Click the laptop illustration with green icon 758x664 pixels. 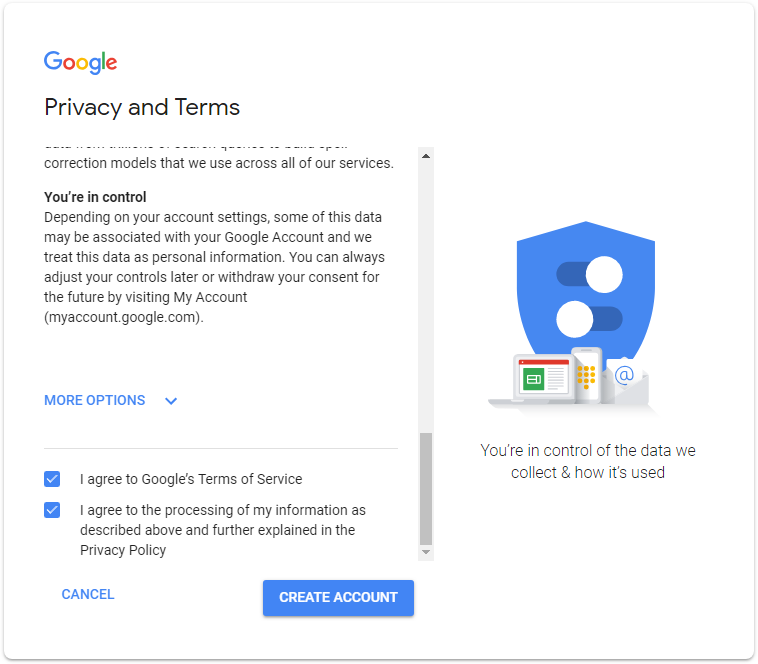click(537, 380)
